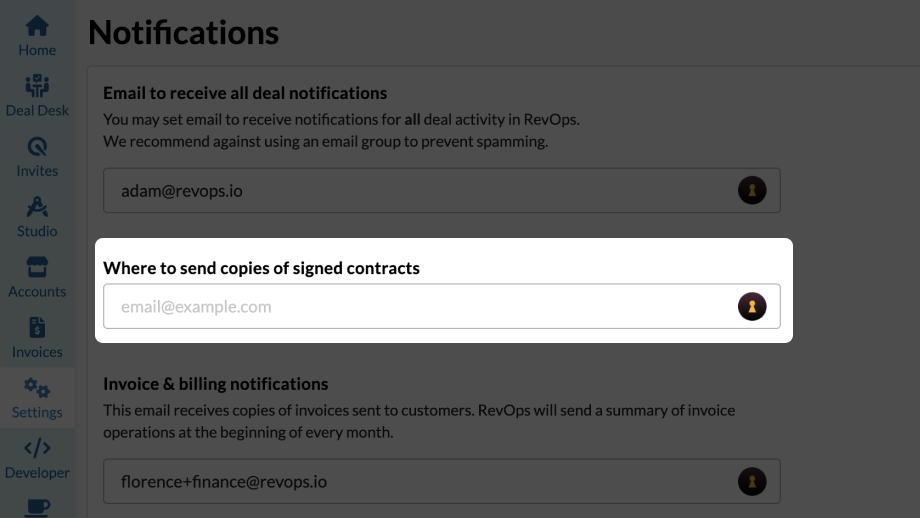
Task: Click the Notifications page heading
Action: 183,33
